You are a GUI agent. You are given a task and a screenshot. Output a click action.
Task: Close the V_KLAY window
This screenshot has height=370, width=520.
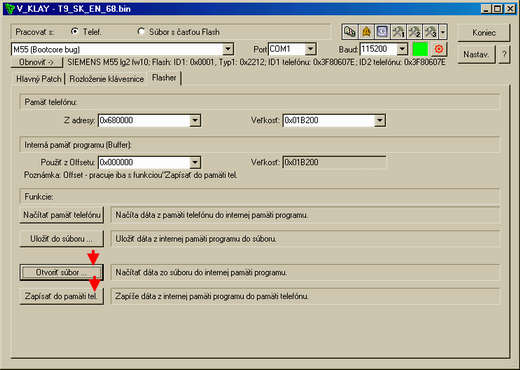[x=510, y=9]
